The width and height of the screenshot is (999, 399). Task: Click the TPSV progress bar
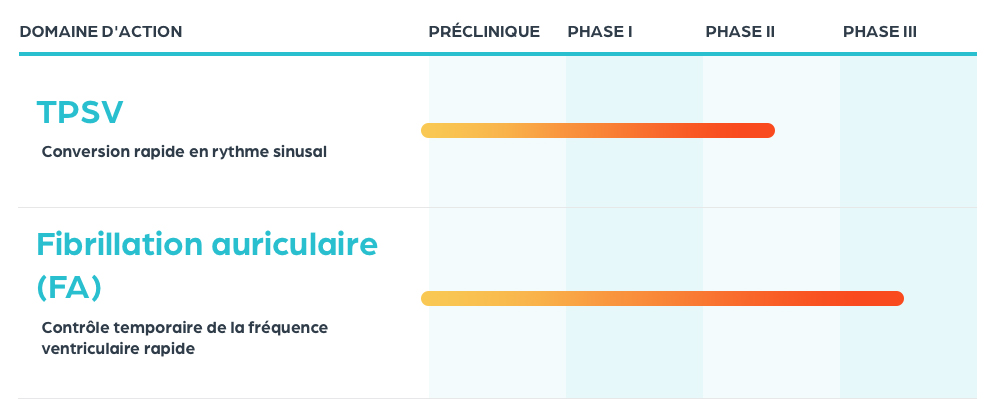(x=598, y=131)
